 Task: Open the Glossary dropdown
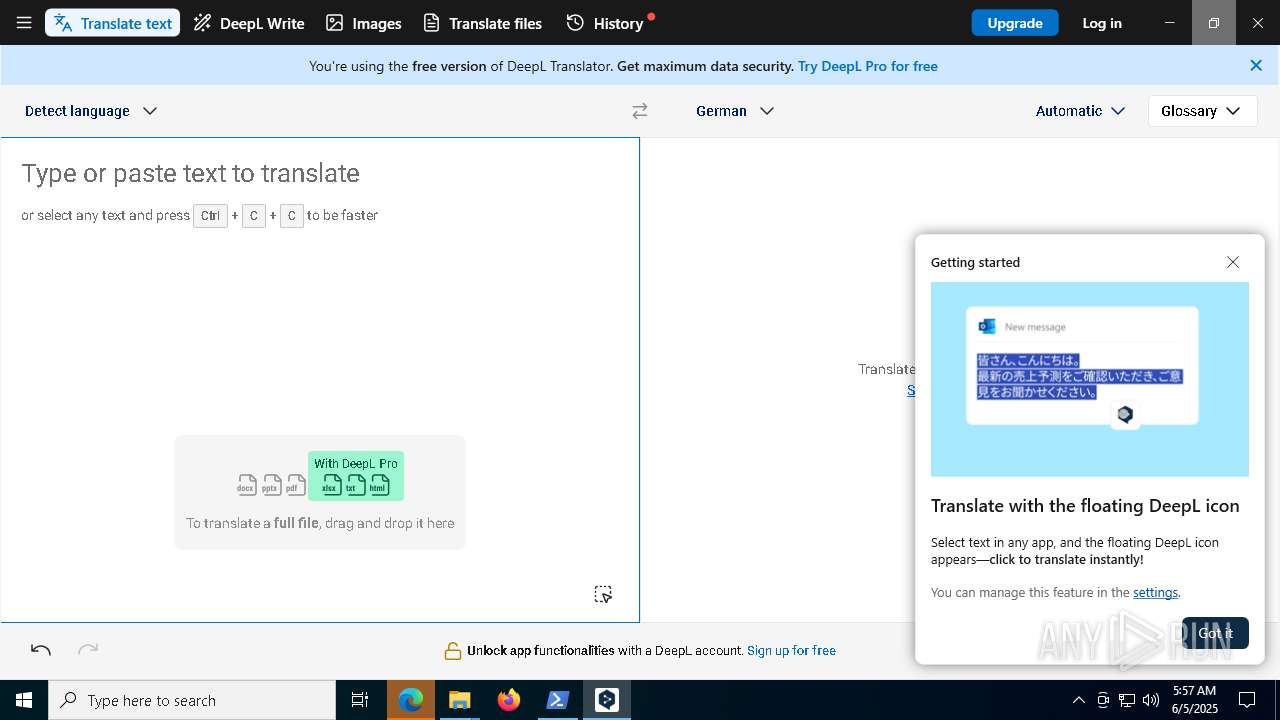click(1202, 111)
